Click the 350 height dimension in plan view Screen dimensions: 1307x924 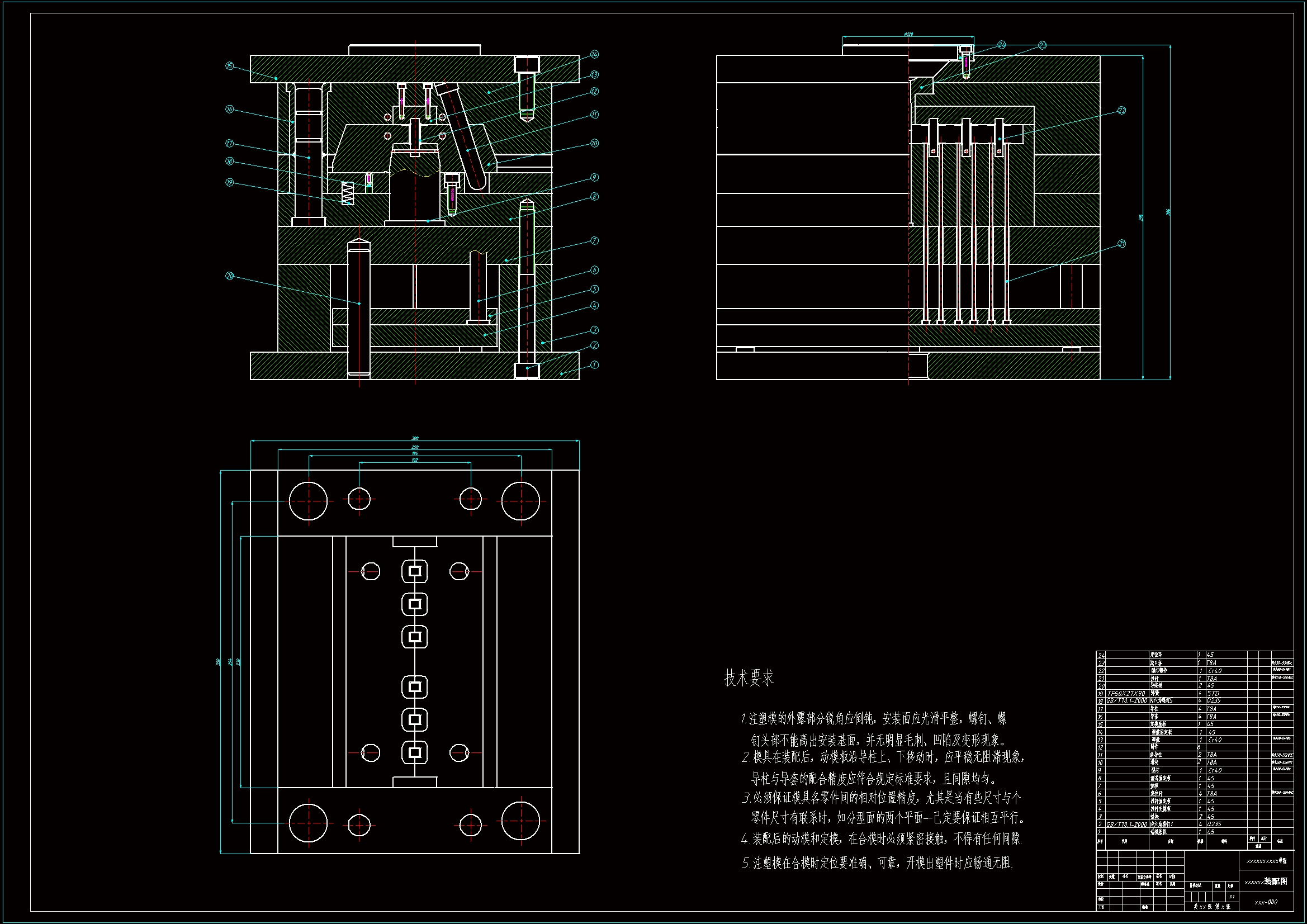[217, 661]
